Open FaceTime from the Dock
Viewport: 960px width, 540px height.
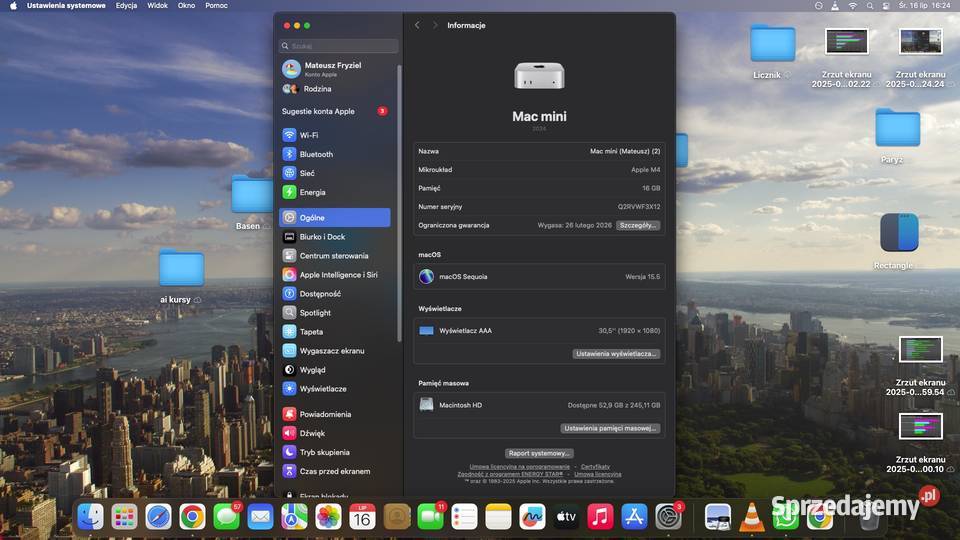click(x=430, y=517)
